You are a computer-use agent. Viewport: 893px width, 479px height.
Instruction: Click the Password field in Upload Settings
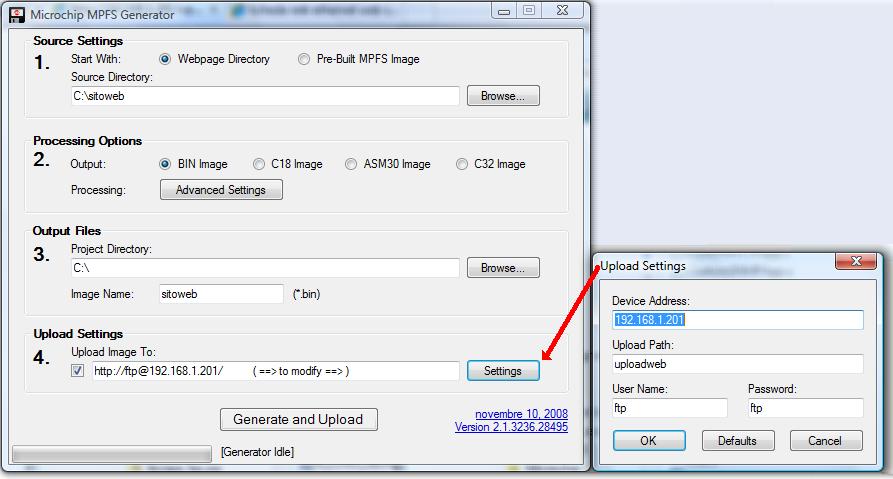pos(805,408)
